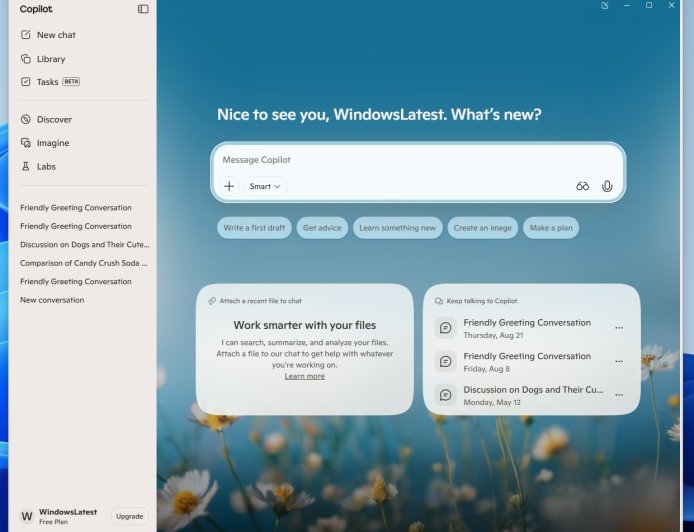Click the W profile avatar
The height and width of the screenshot is (532, 694).
[x=27, y=516]
